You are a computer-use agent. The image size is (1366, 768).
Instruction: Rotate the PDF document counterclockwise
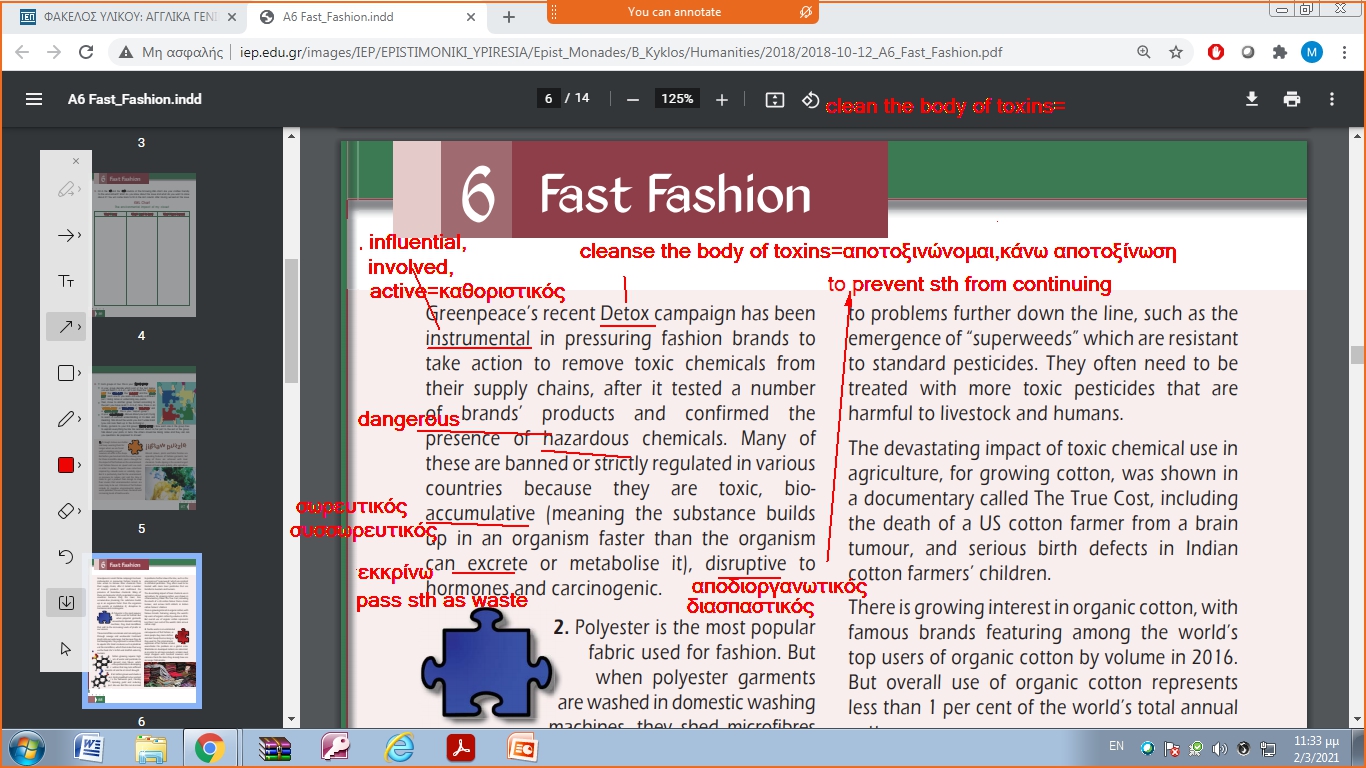[x=810, y=99]
